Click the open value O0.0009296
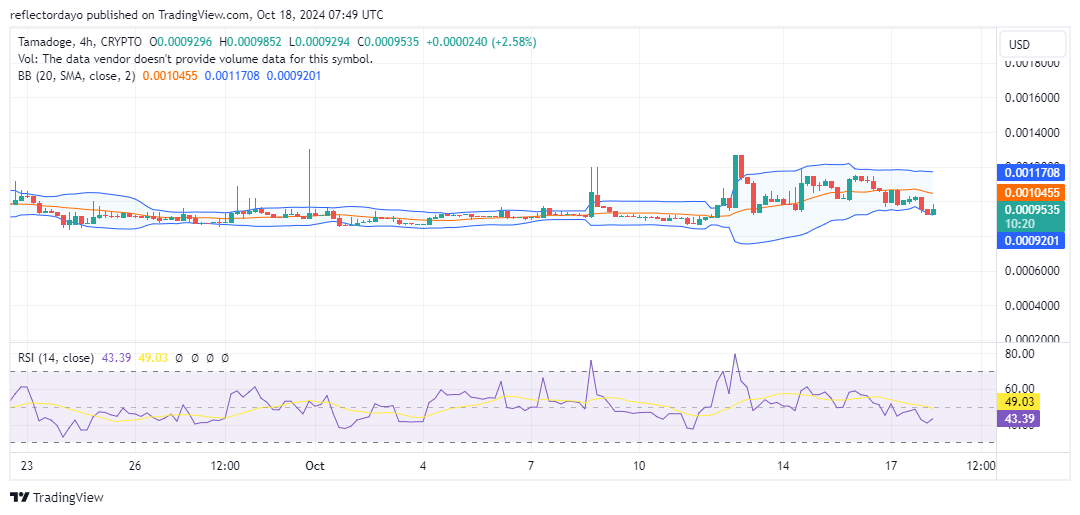This screenshot has height=515, width=1080. [180, 42]
